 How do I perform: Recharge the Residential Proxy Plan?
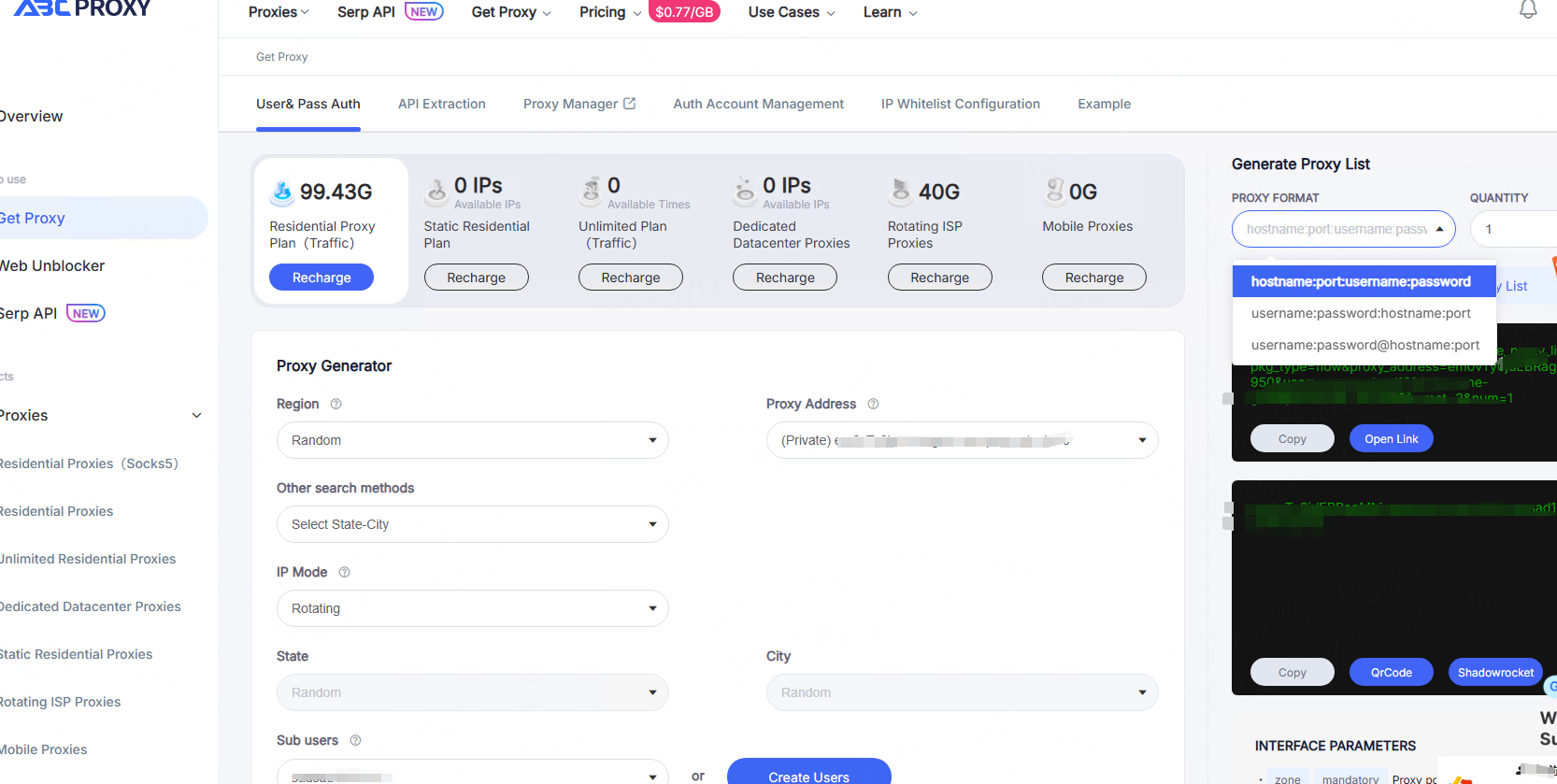pos(321,278)
